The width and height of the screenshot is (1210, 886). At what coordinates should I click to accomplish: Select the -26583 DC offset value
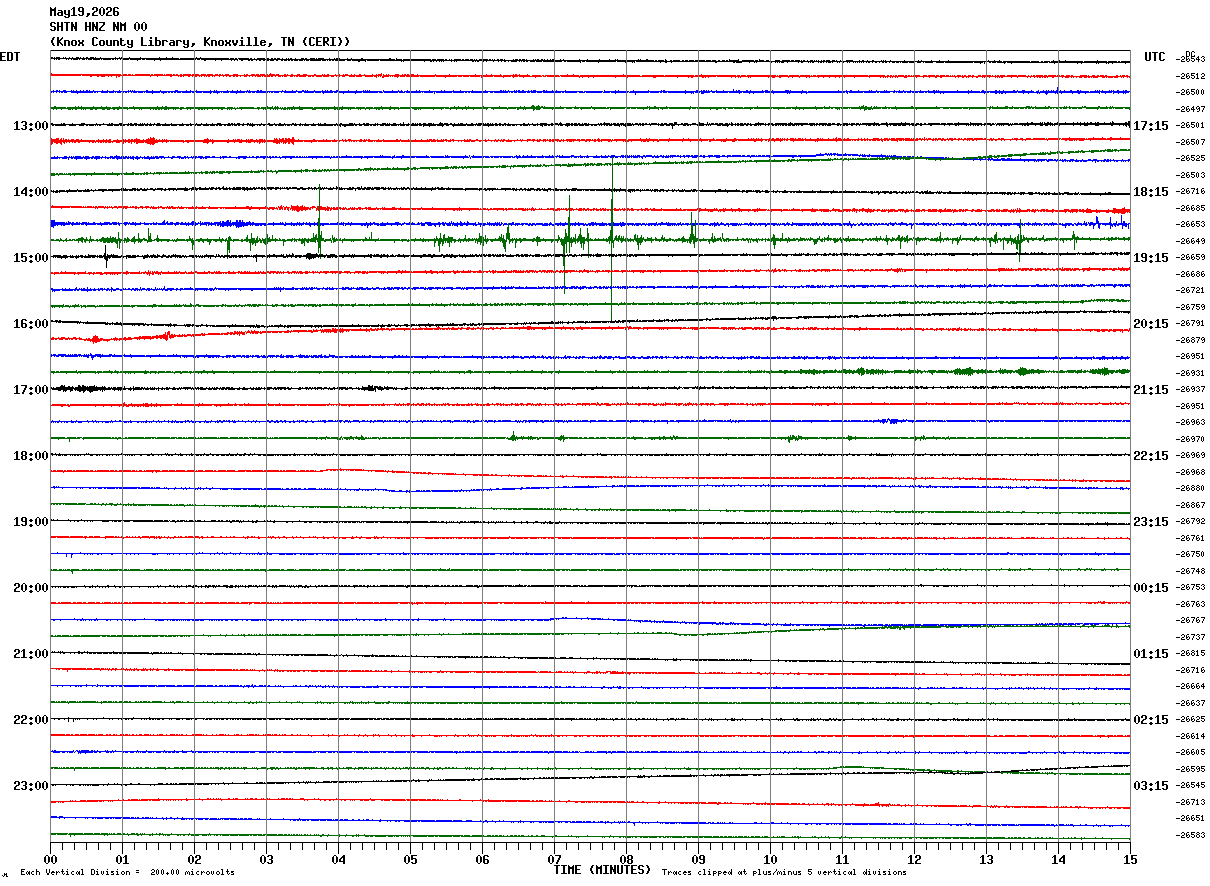pyautogui.click(x=1191, y=835)
